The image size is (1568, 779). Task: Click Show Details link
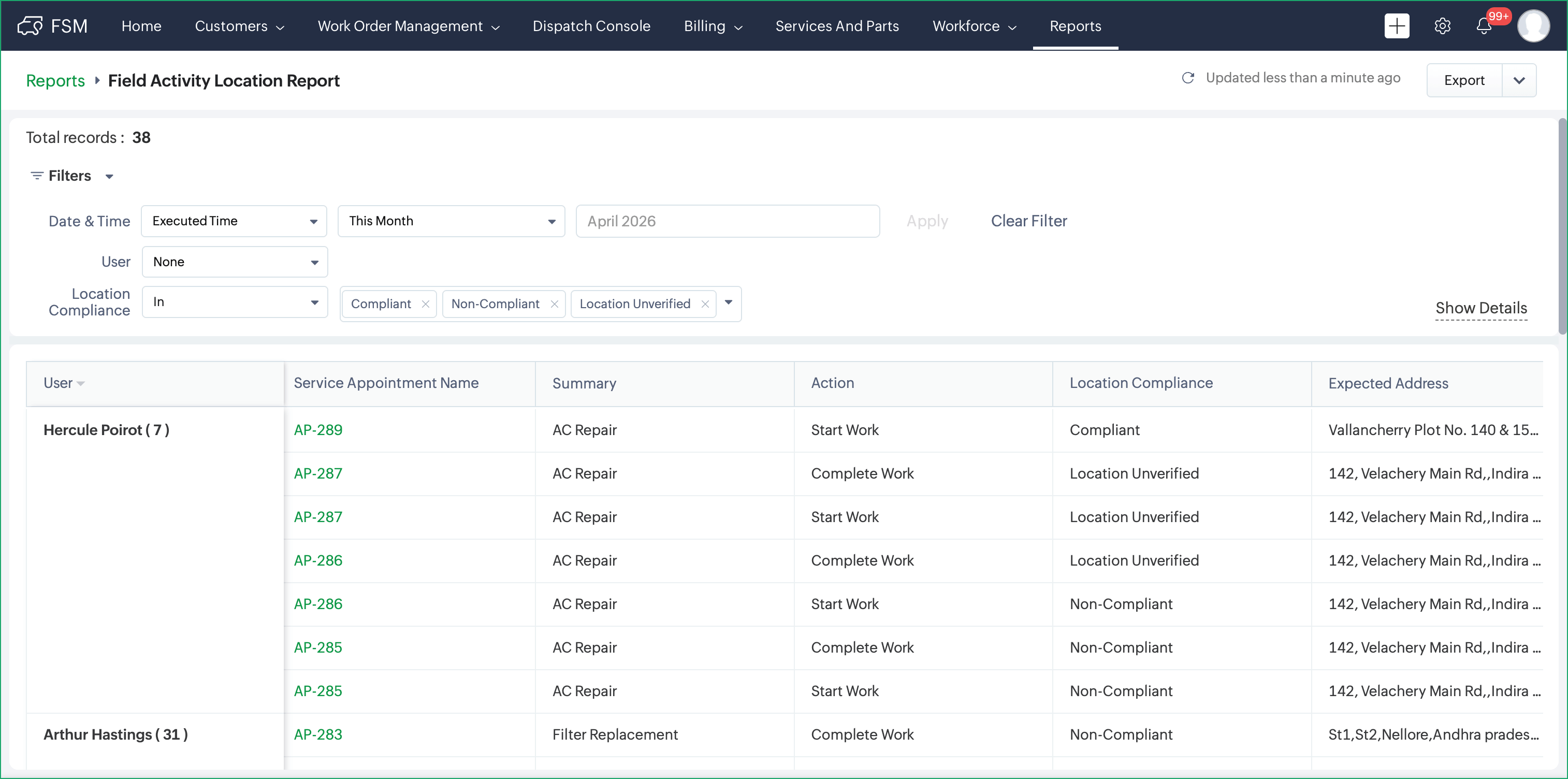[x=1480, y=308]
